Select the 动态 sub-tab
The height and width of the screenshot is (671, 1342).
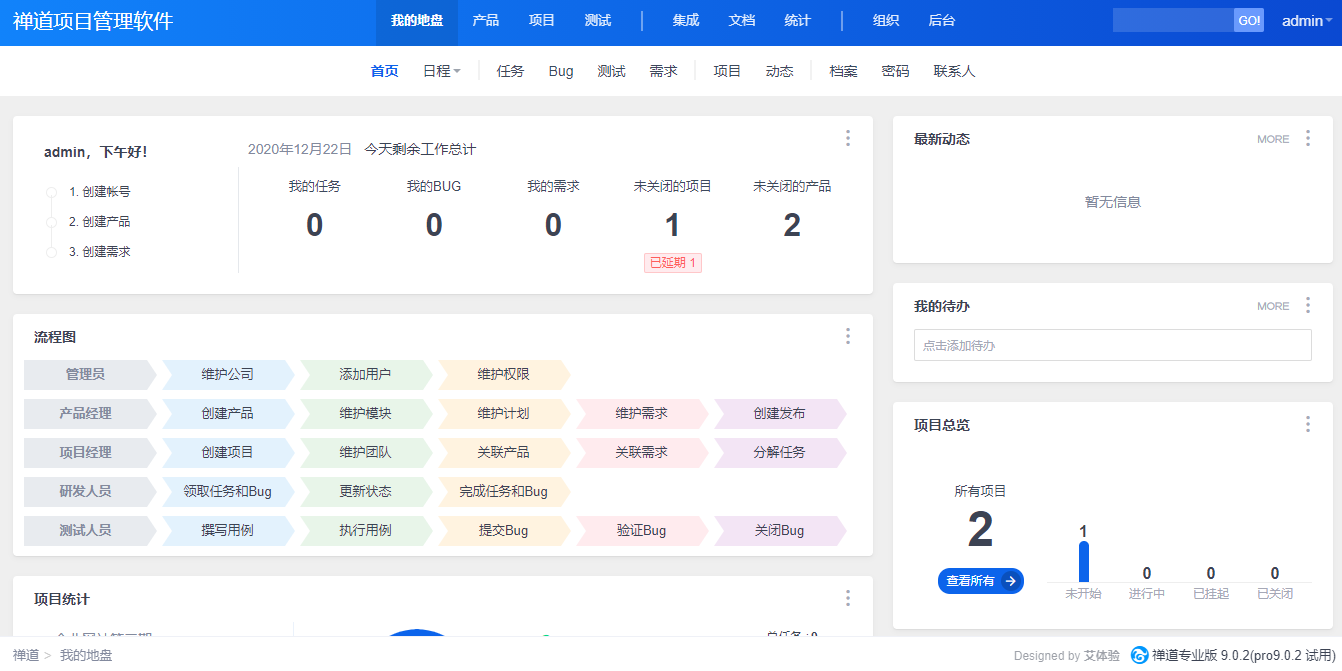coord(780,71)
